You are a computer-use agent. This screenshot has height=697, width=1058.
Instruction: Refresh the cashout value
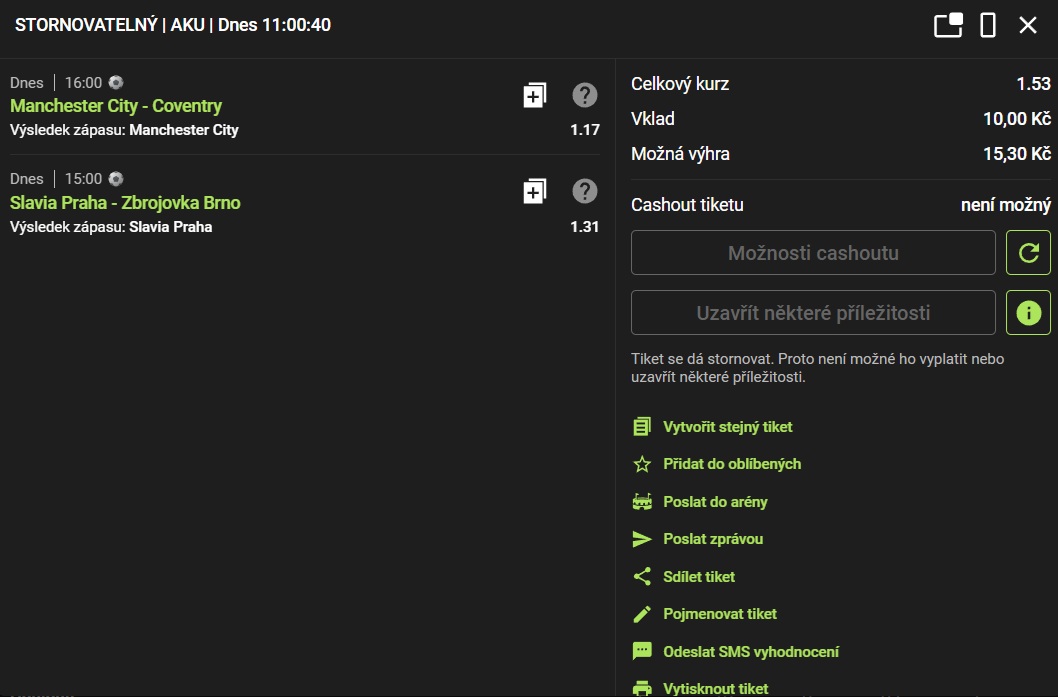click(1028, 252)
